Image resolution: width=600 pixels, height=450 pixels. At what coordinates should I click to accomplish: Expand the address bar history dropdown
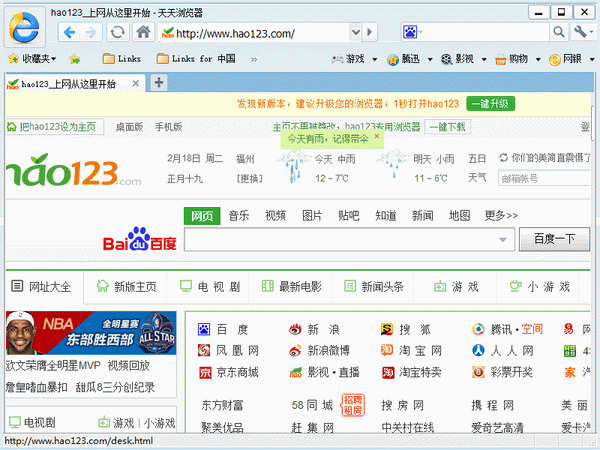coord(355,32)
